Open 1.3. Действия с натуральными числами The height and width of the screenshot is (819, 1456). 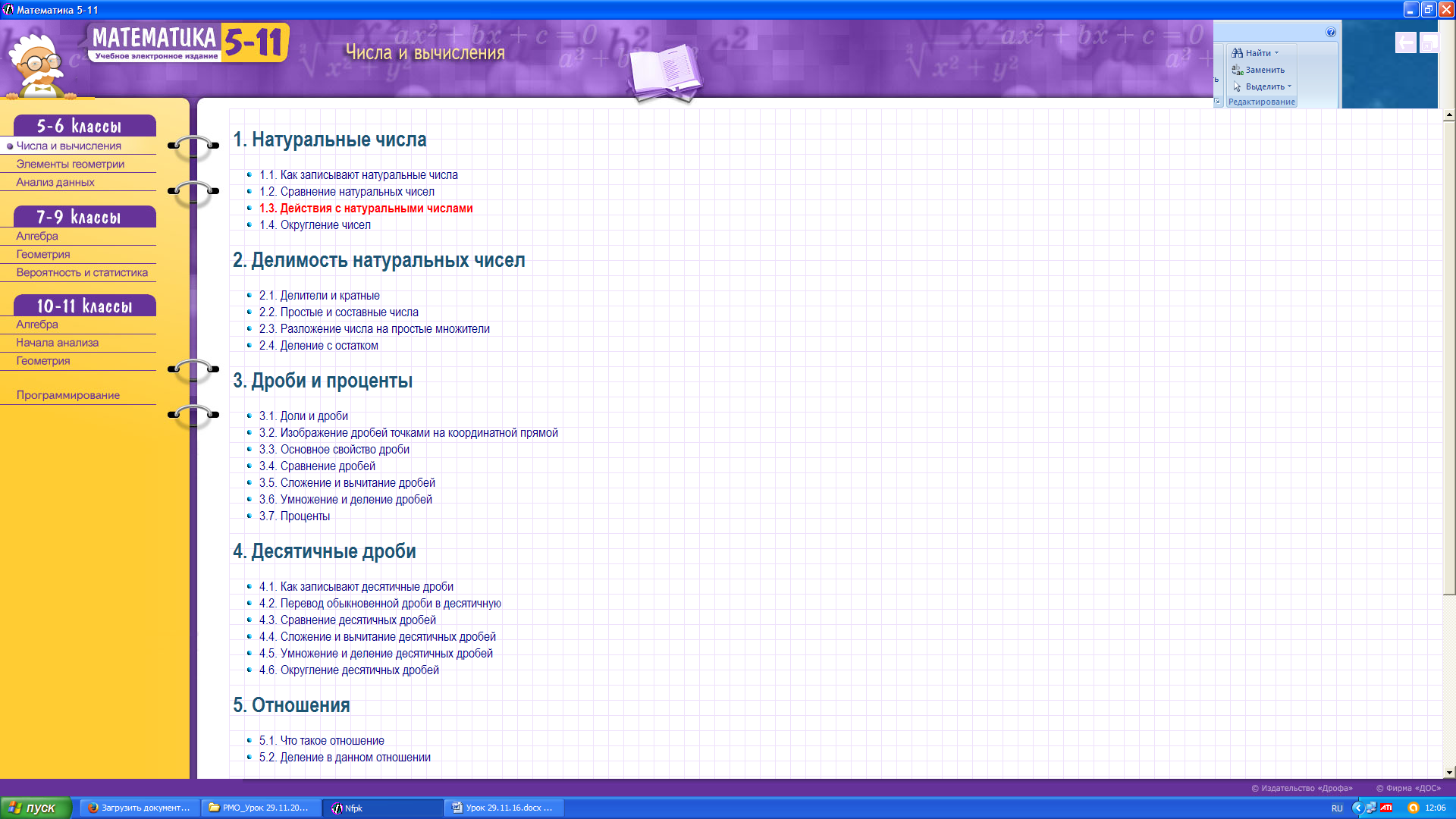click(366, 208)
